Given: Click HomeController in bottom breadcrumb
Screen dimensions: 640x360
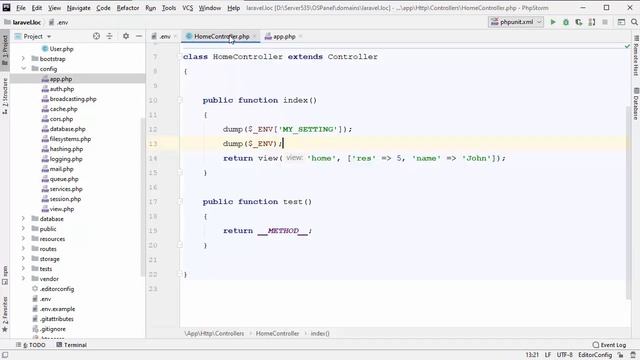Looking at the screenshot, I should [277, 333].
